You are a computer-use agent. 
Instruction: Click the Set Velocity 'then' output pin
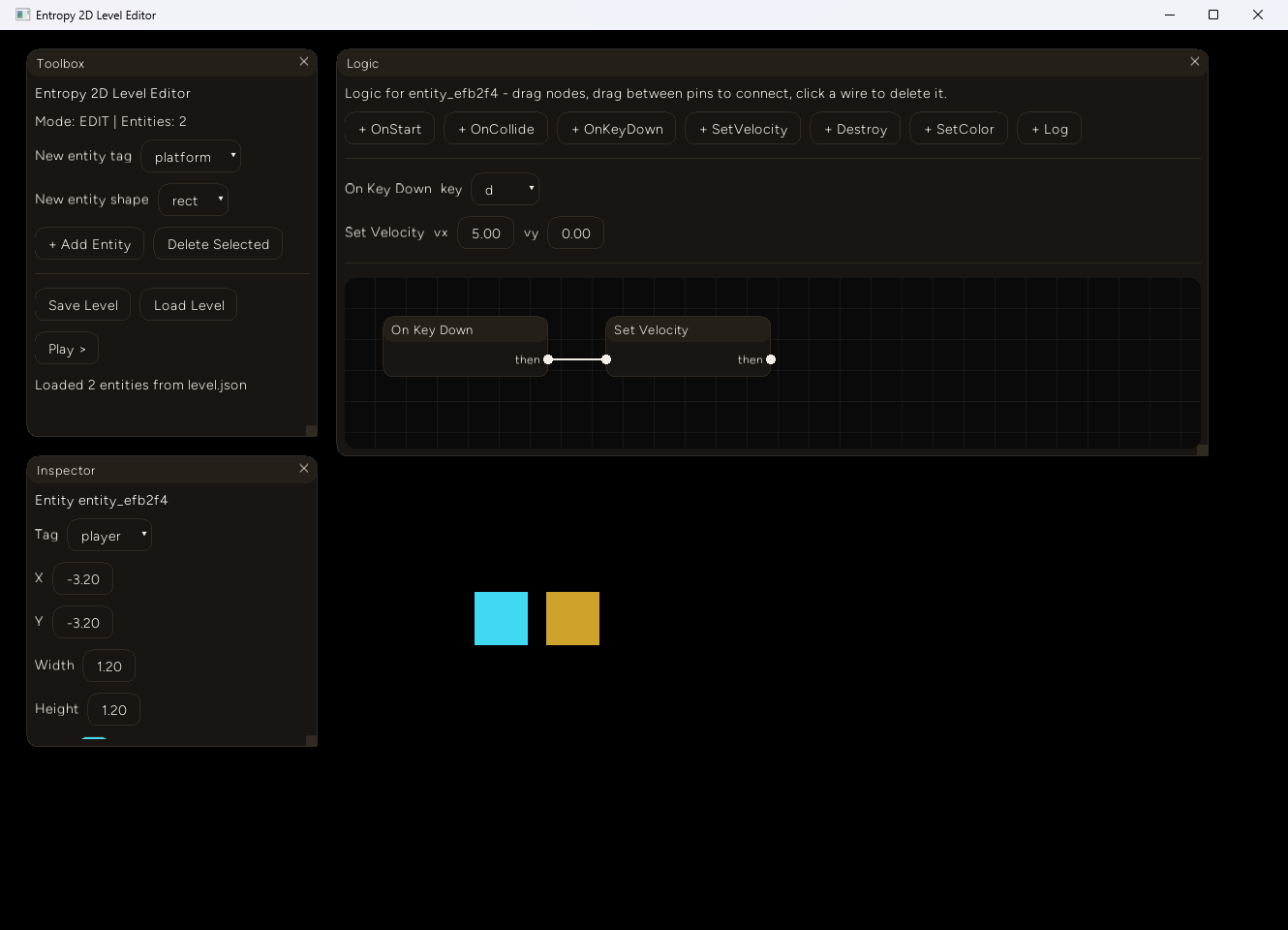[771, 359]
